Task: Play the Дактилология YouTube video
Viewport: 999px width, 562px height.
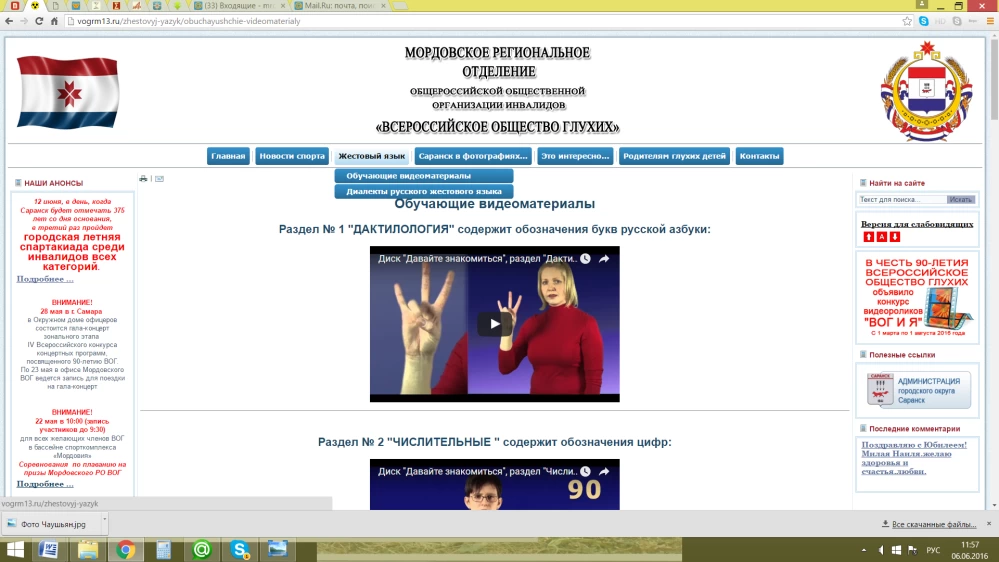Action: [494, 324]
